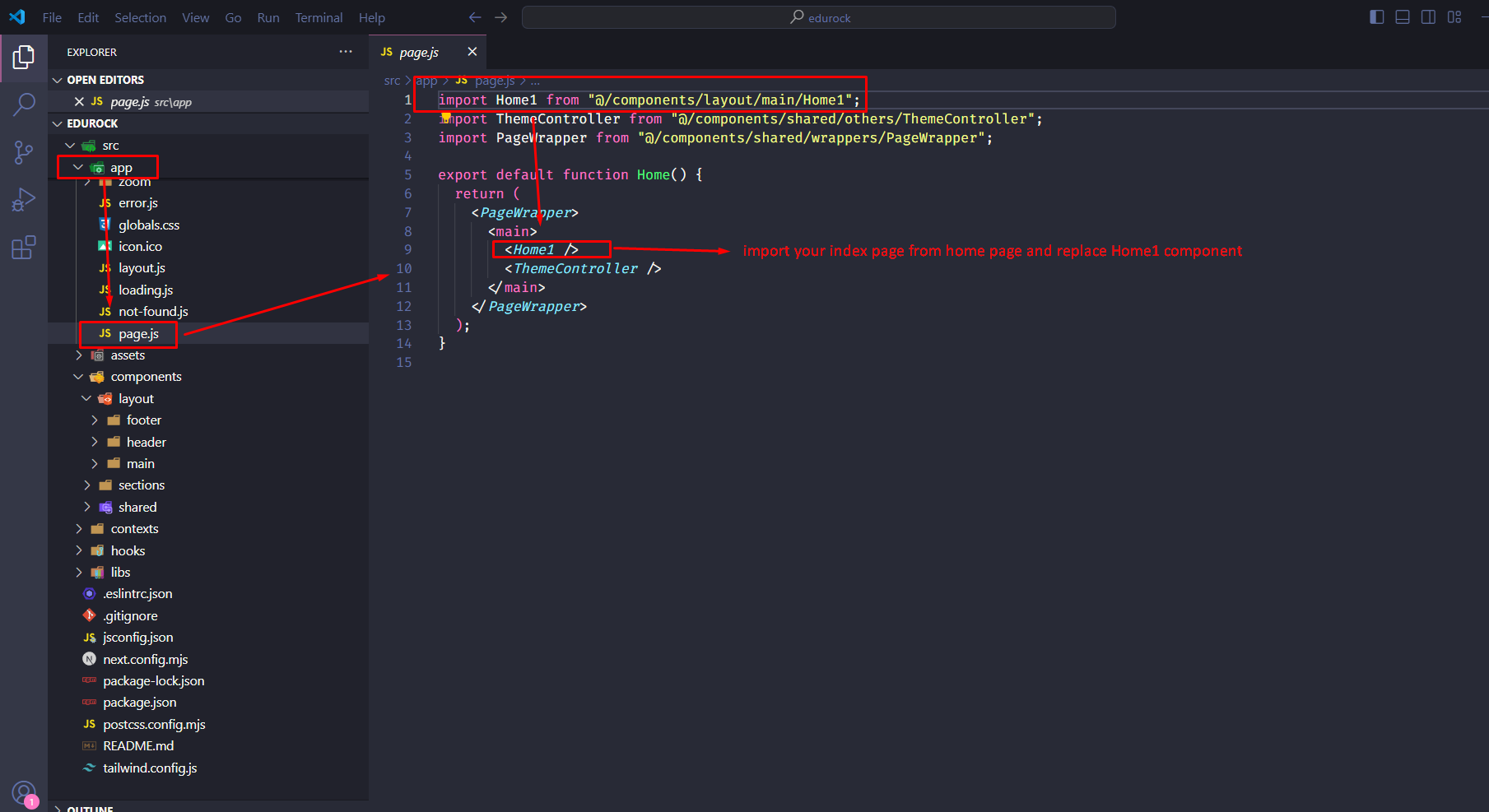Click the folder icon of hooks
The width and height of the screenshot is (1489, 812).
(x=97, y=550)
